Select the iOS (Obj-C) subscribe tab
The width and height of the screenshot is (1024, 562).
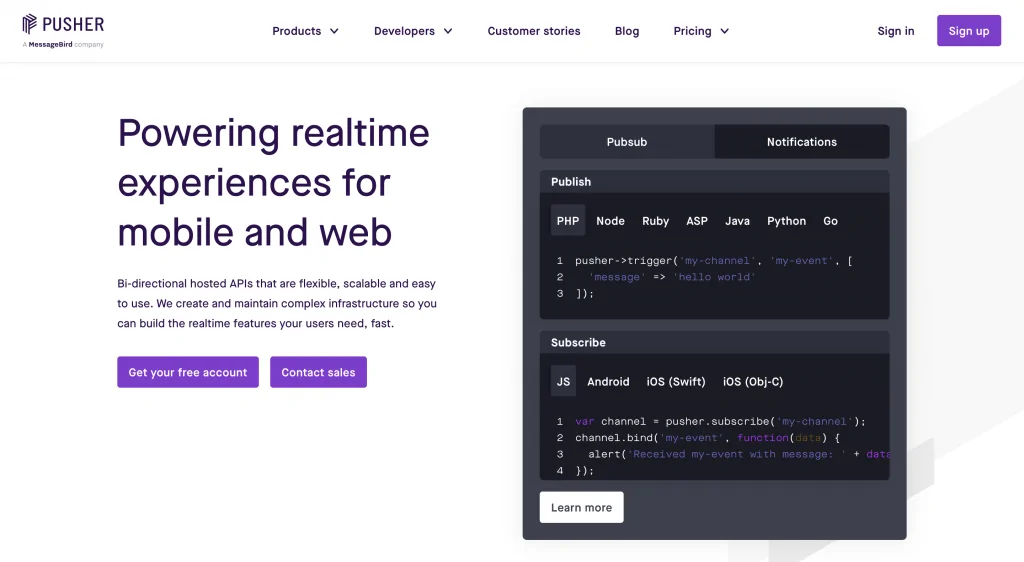pos(752,381)
